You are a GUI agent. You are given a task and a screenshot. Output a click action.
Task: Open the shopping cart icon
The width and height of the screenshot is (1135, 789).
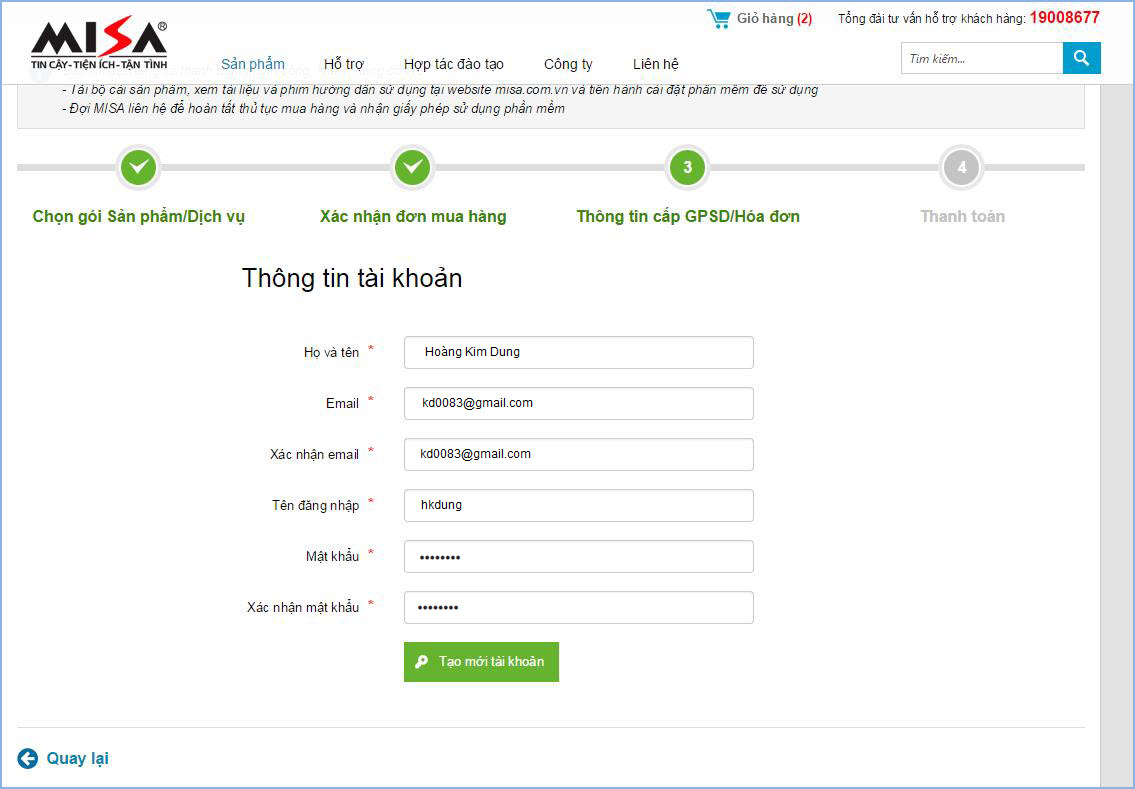tap(718, 18)
